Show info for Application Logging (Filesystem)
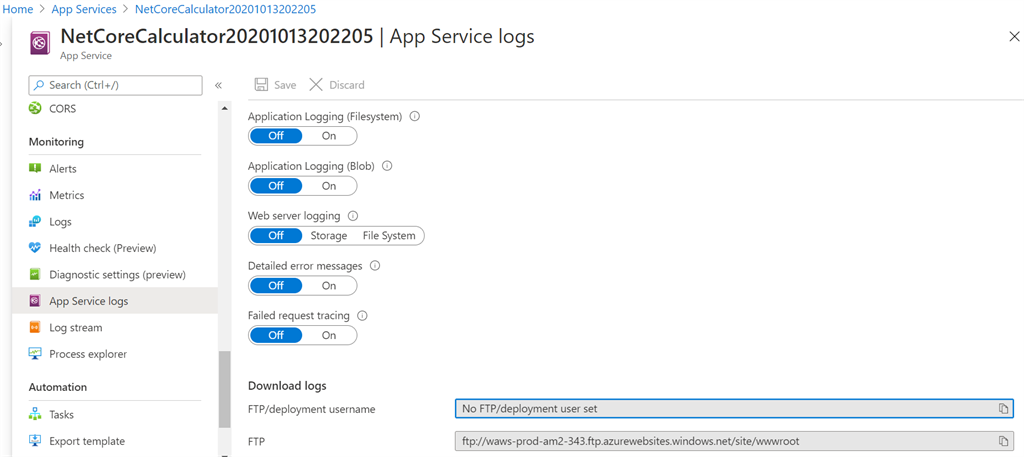 point(414,116)
